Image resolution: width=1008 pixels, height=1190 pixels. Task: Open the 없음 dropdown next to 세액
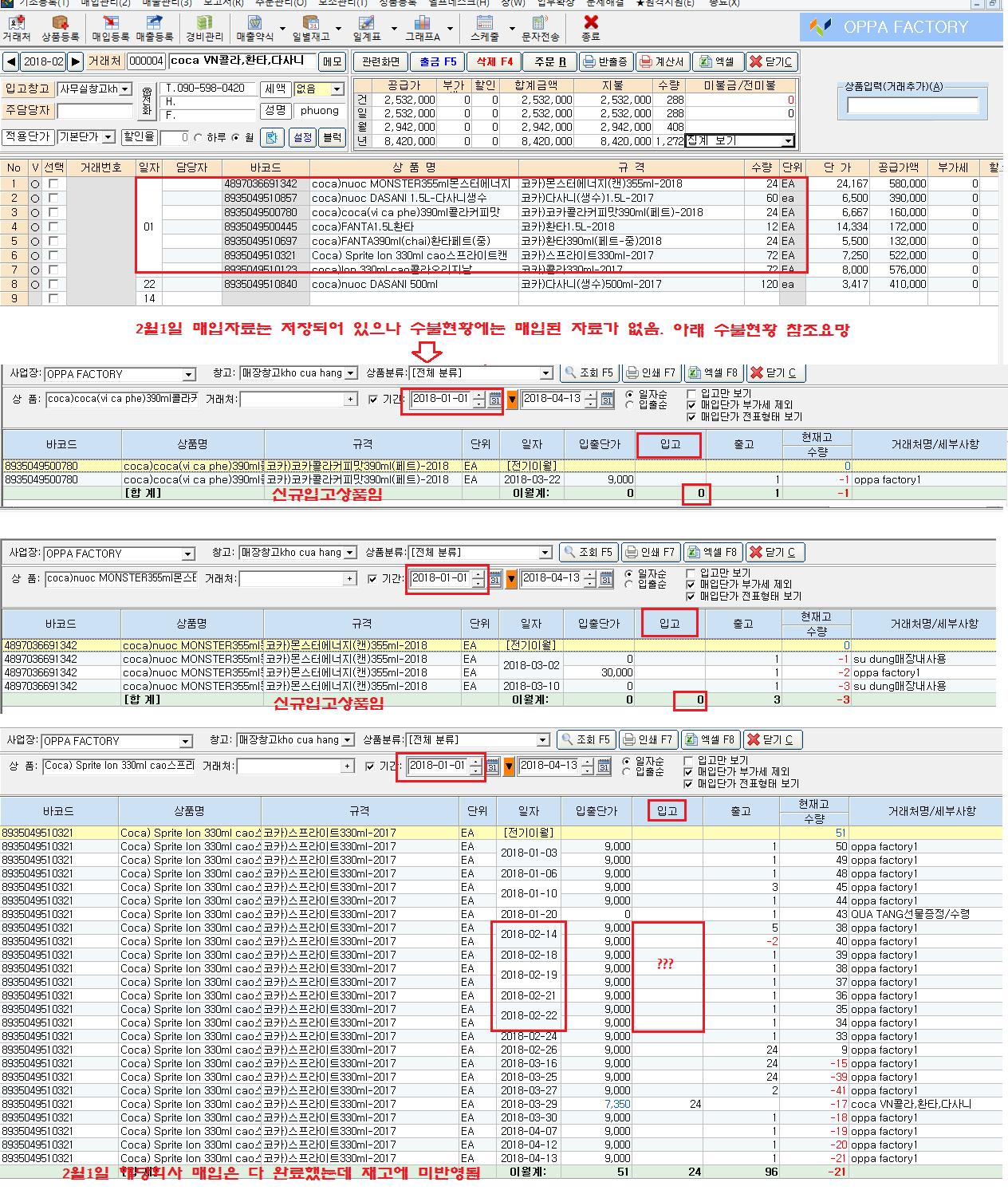(x=337, y=89)
